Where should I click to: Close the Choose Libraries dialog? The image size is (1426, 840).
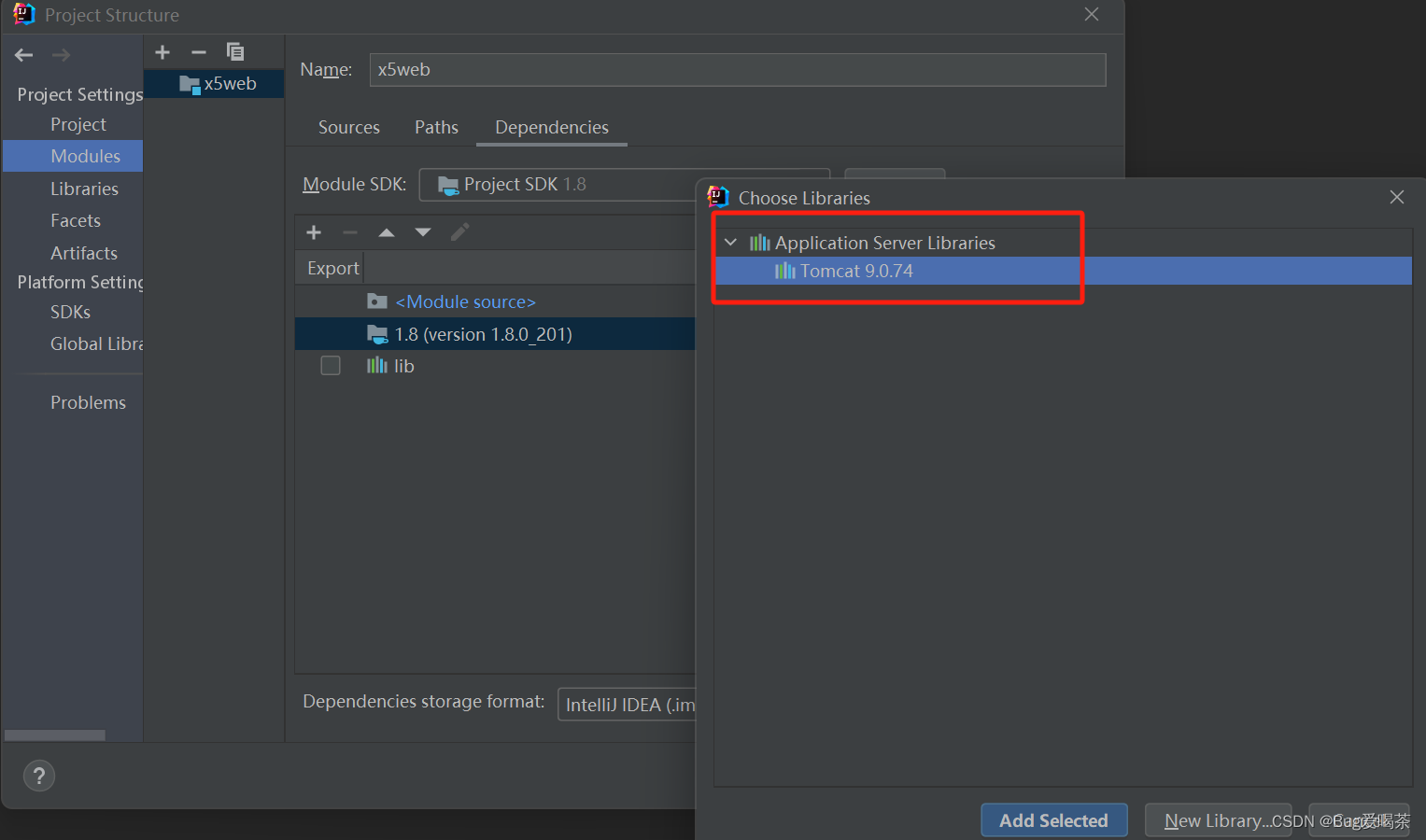pos(1397,197)
